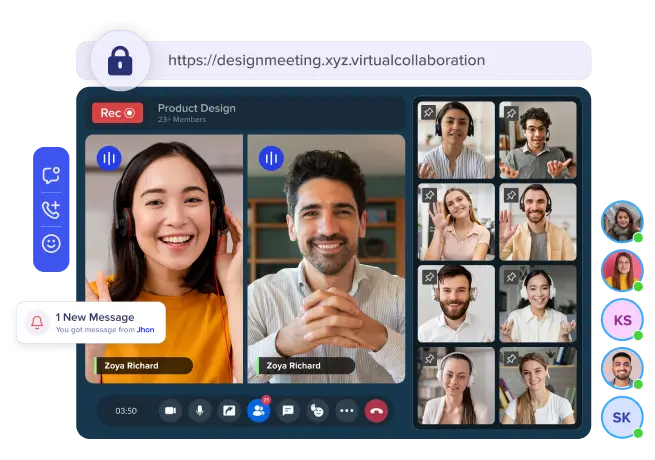655x460 pixels.
Task: Open the reactions hand-smiley toolbar icon
Action: tap(317, 411)
